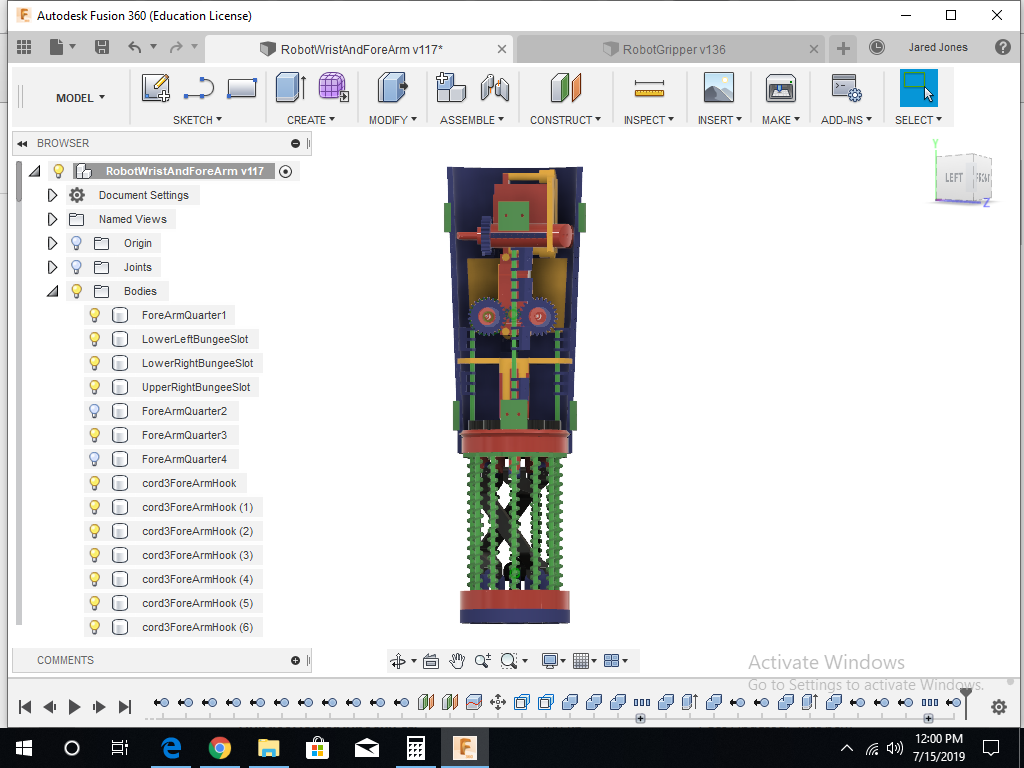Click the Redo arrow

pyautogui.click(x=176, y=47)
